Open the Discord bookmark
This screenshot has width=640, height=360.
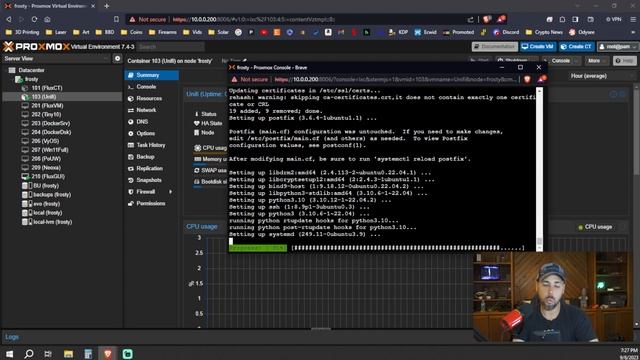point(506,32)
